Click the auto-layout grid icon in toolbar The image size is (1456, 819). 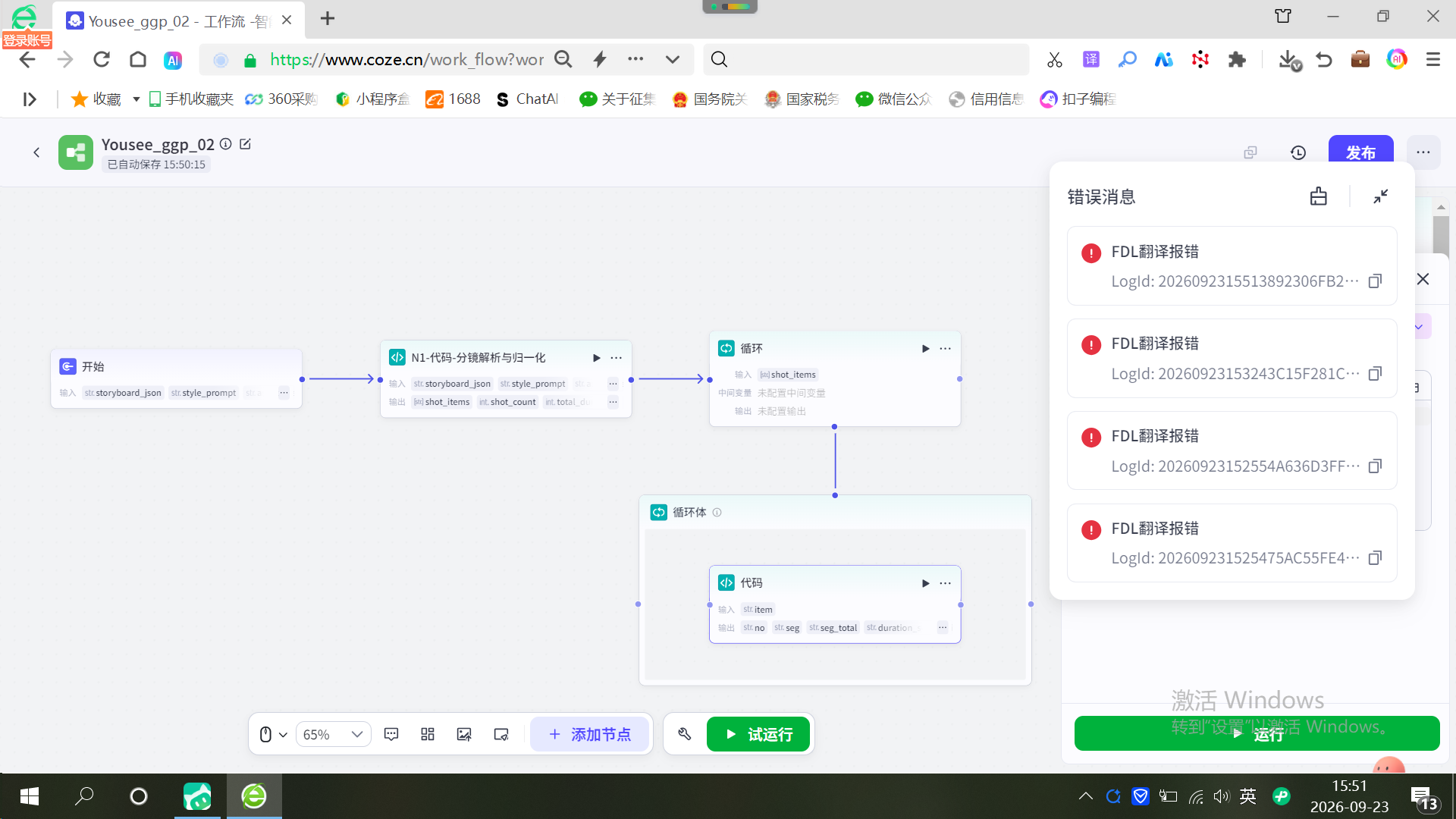tap(428, 734)
